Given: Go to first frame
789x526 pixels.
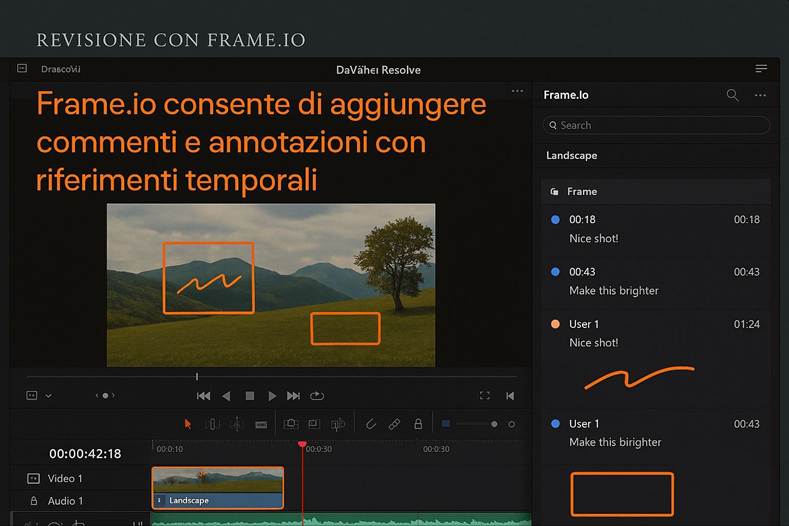Looking at the screenshot, I should (203, 396).
